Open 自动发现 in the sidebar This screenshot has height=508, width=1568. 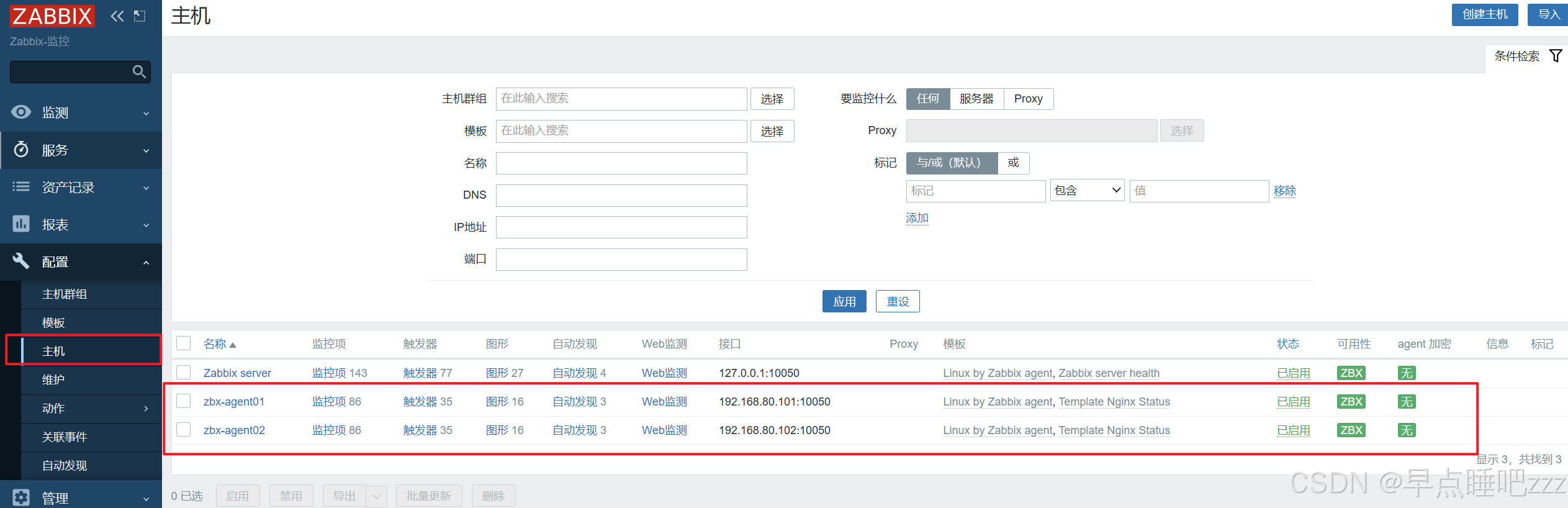point(65,466)
